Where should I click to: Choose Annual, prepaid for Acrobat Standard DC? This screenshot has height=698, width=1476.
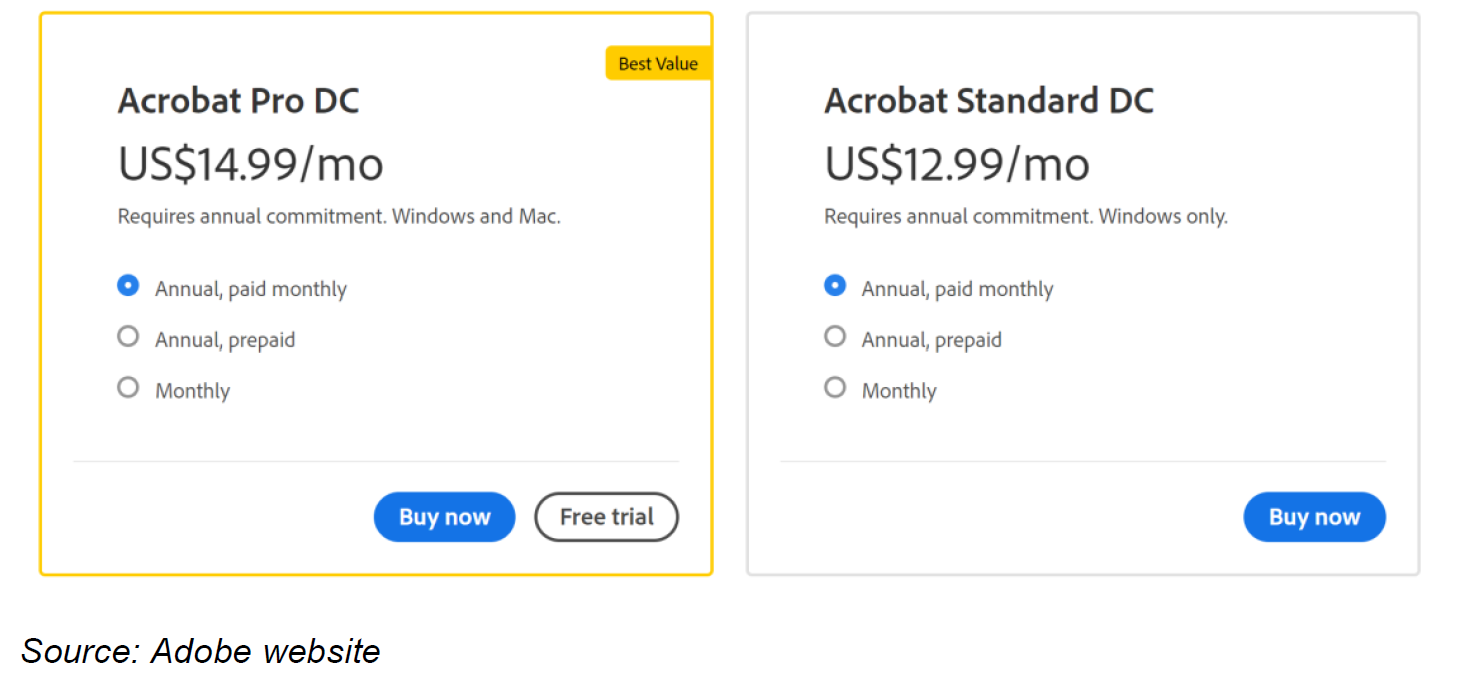[x=835, y=337]
